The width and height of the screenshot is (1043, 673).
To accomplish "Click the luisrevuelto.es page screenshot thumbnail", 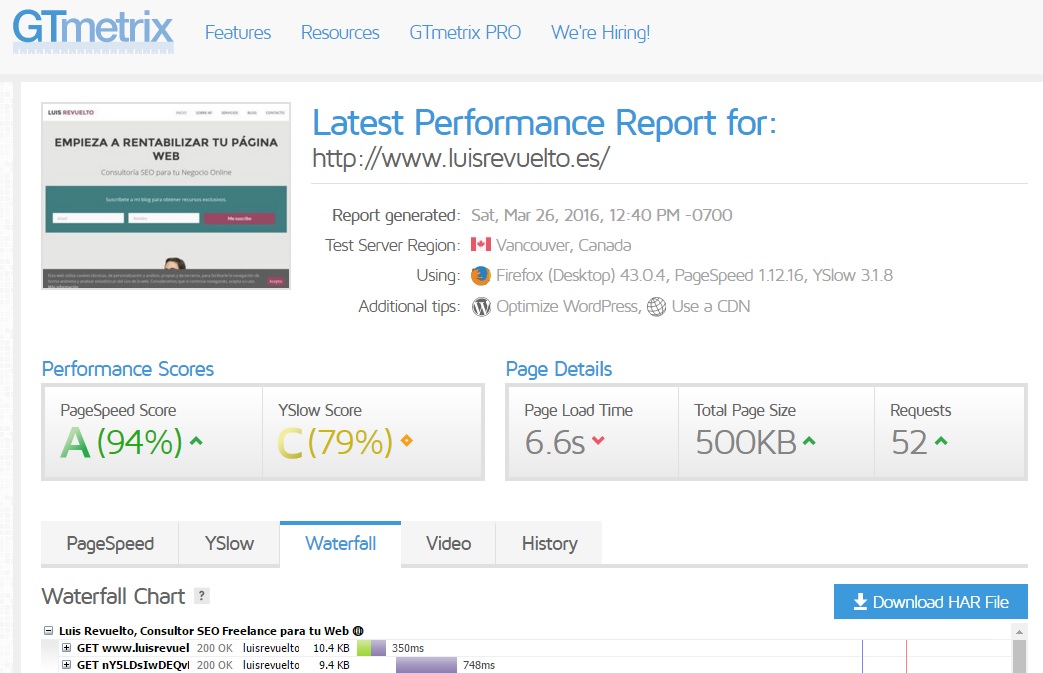I will pyautogui.click(x=166, y=196).
